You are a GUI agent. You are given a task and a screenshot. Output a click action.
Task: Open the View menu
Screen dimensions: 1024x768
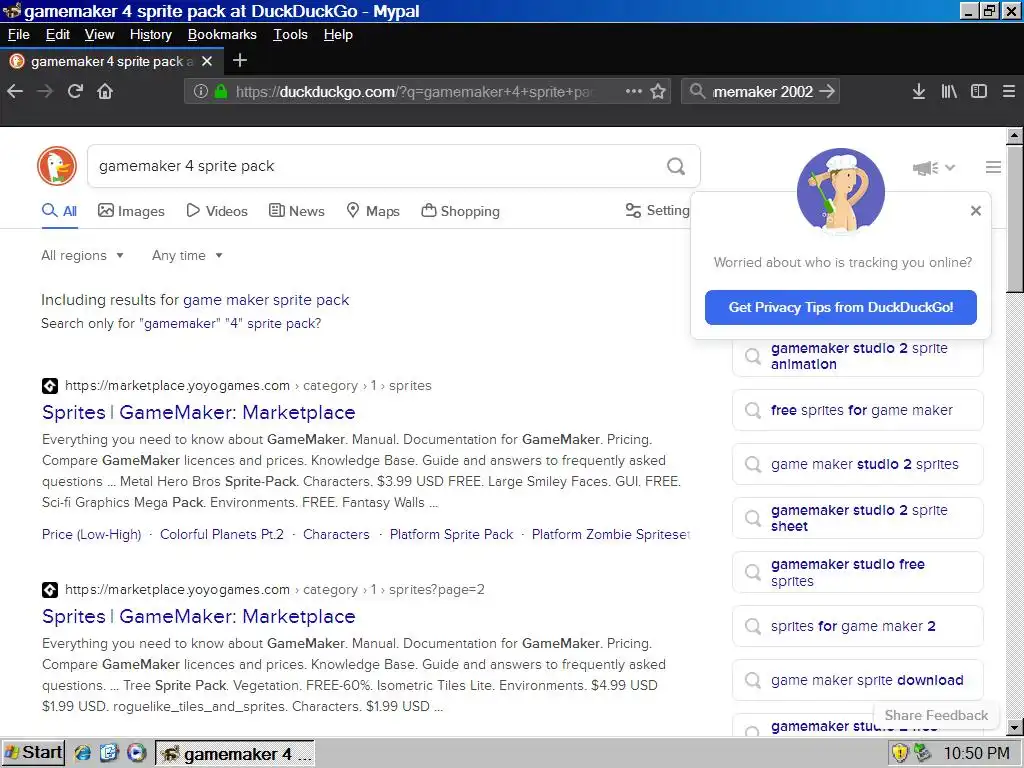[x=99, y=35]
